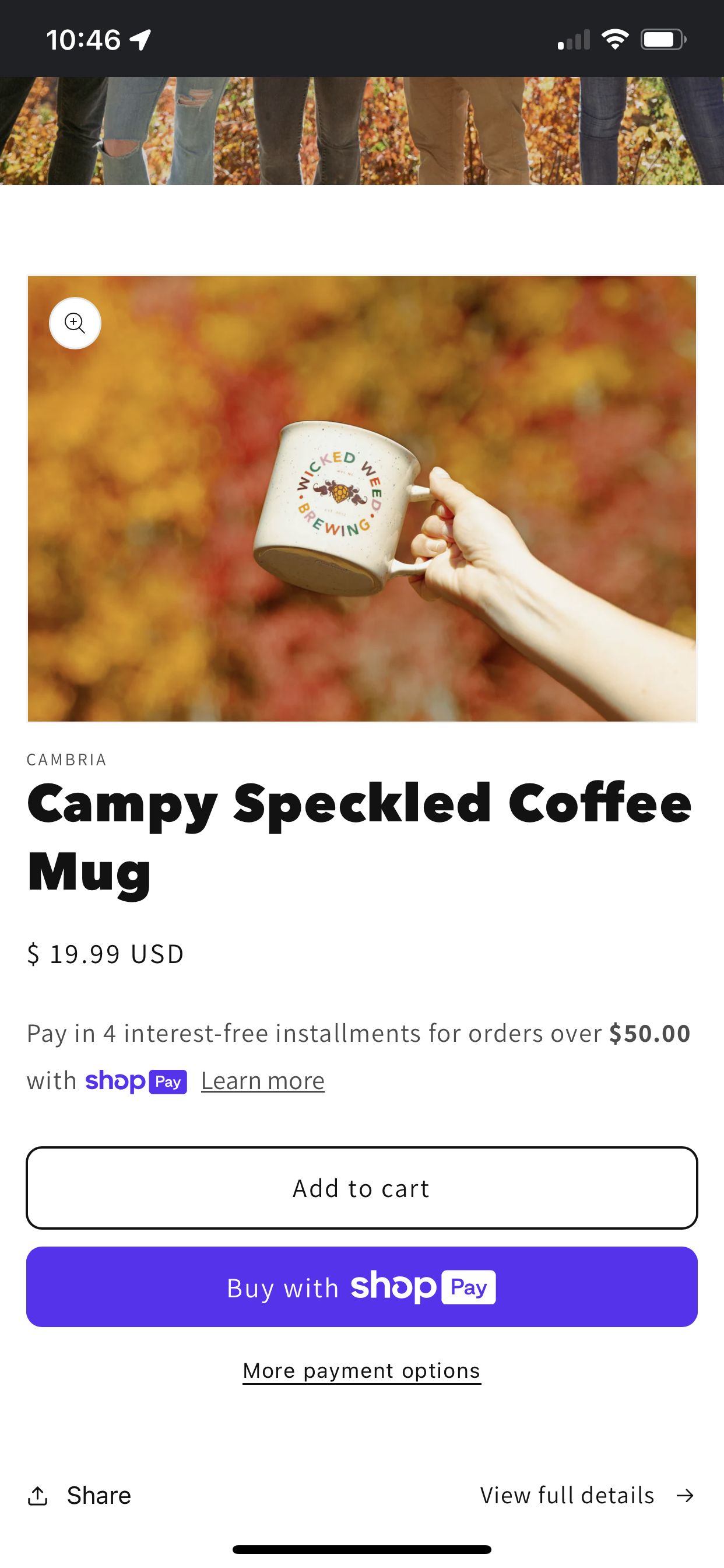Screen dimensions: 724x1568
Task: Tap the CAMBRIA vendor label
Action: pyautogui.click(x=67, y=759)
